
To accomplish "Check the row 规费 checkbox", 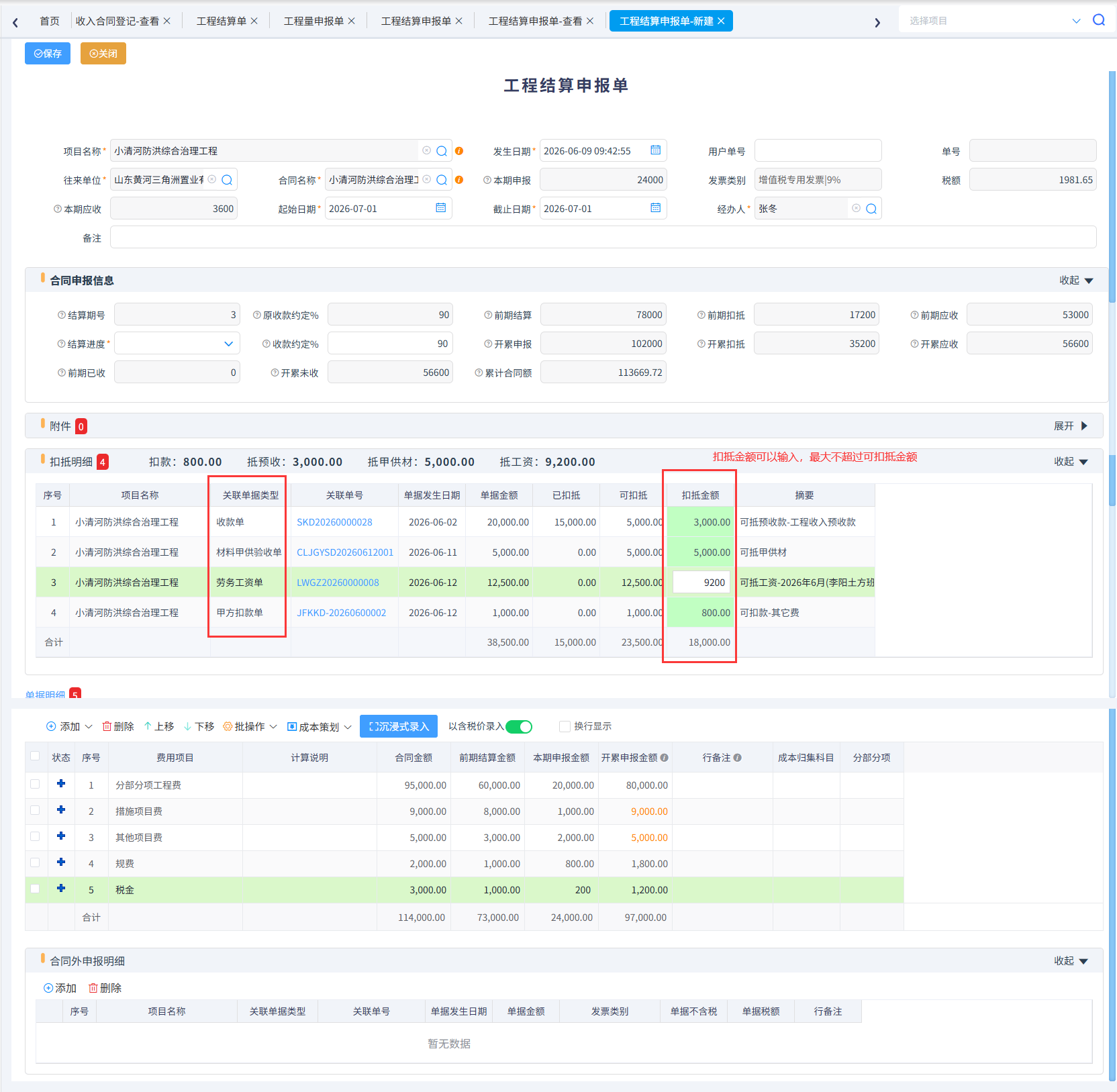I will 35,862.
